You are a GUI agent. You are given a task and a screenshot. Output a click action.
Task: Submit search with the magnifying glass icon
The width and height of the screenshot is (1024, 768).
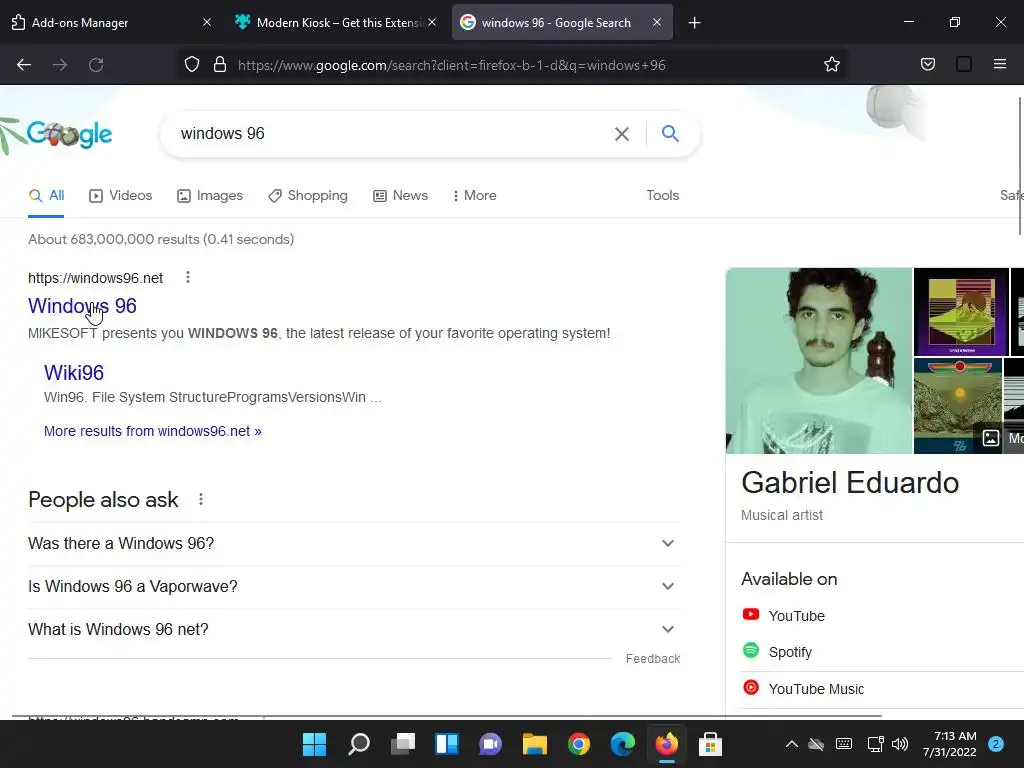click(670, 134)
